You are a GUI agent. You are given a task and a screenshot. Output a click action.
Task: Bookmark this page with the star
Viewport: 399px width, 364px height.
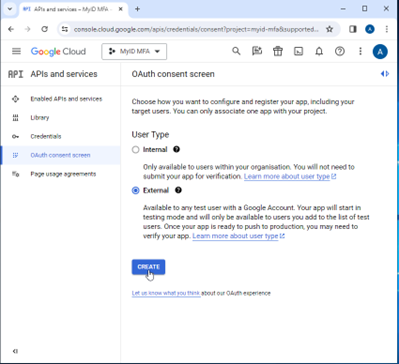coord(329,29)
